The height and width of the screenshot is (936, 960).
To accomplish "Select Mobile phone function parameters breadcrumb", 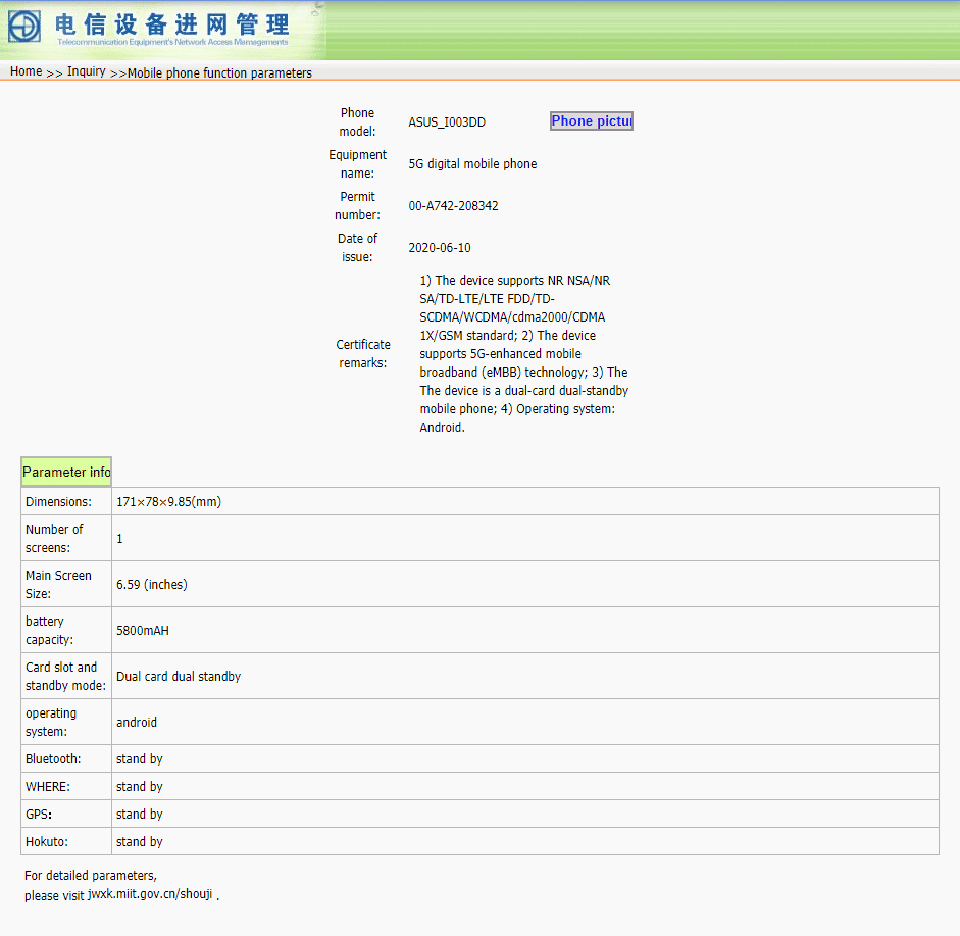I will (220, 73).
